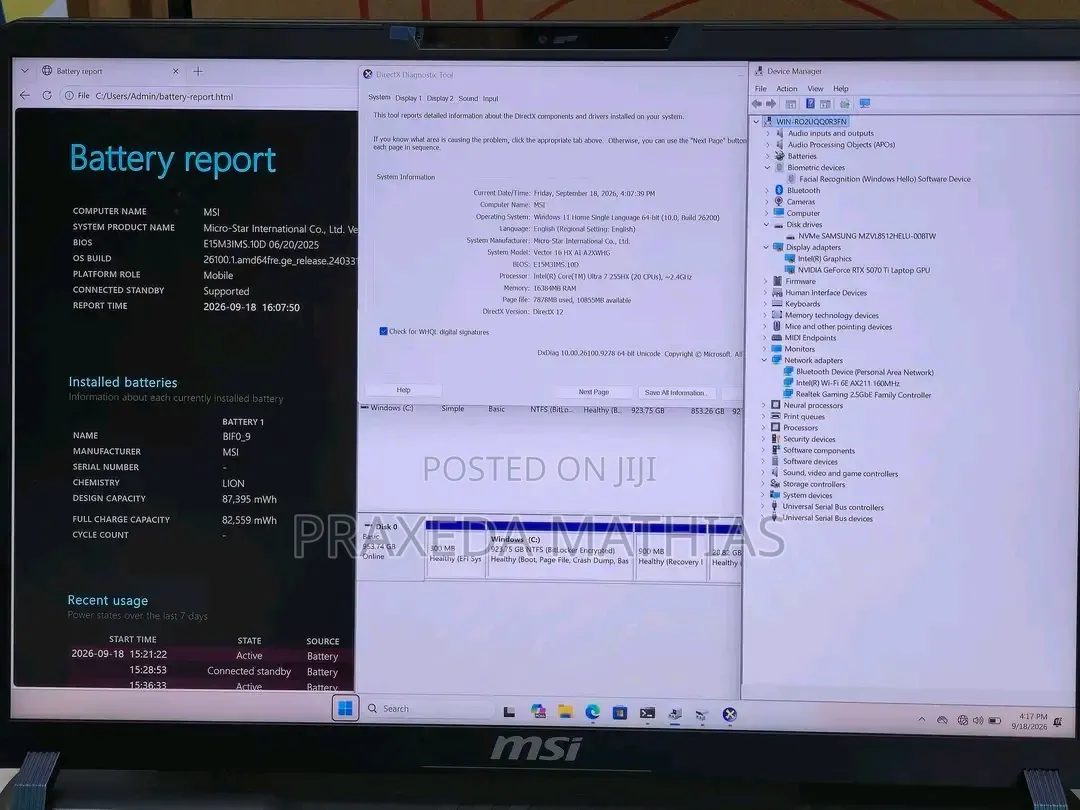The width and height of the screenshot is (1080, 810).
Task: Open Microsoft Store from the taskbar
Action: pyautogui.click(x=620, y=713)
